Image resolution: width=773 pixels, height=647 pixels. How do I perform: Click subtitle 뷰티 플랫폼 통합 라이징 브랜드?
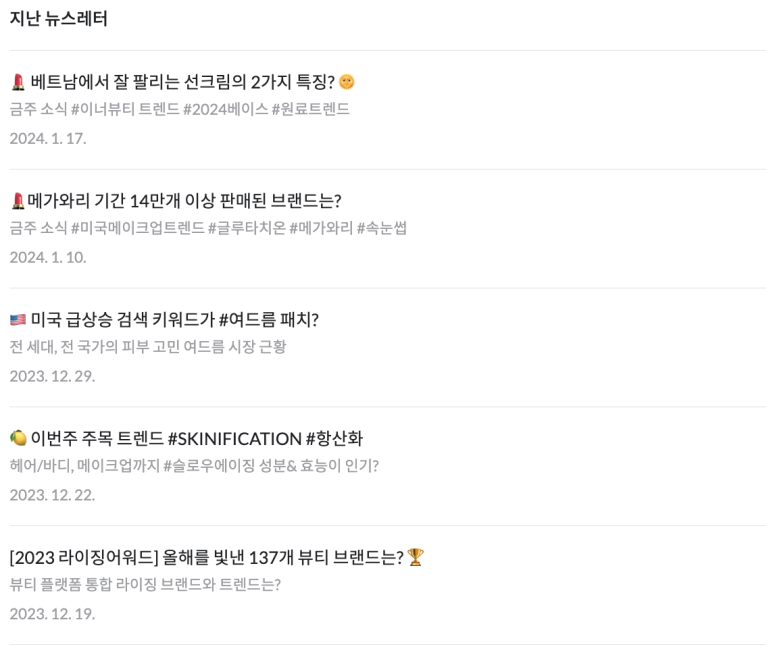click(x=145, y=584)
